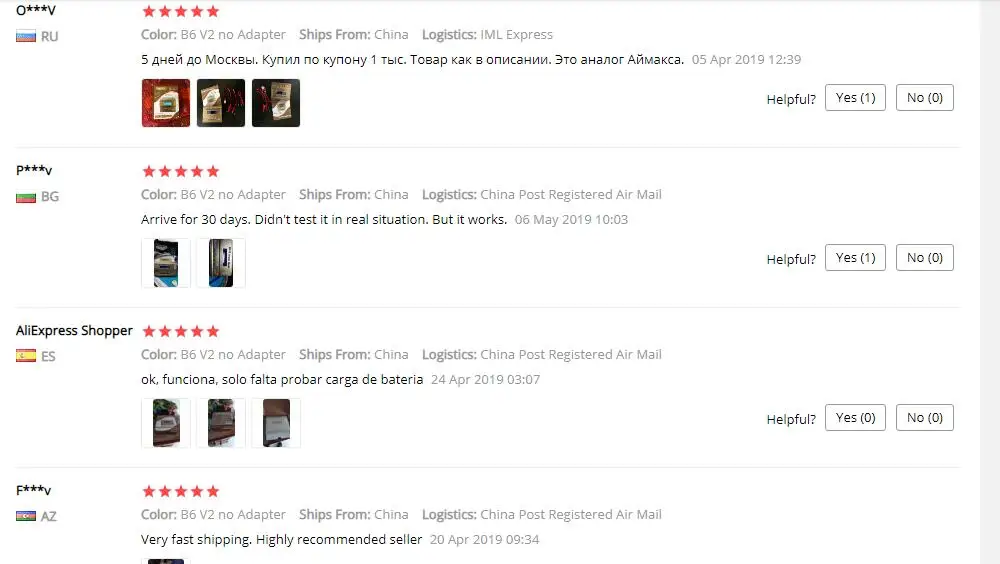This screenshot has width=1000, height=564.
Task: Vote No (0) on the Spanish review
Action: click(x=925, y=418)
